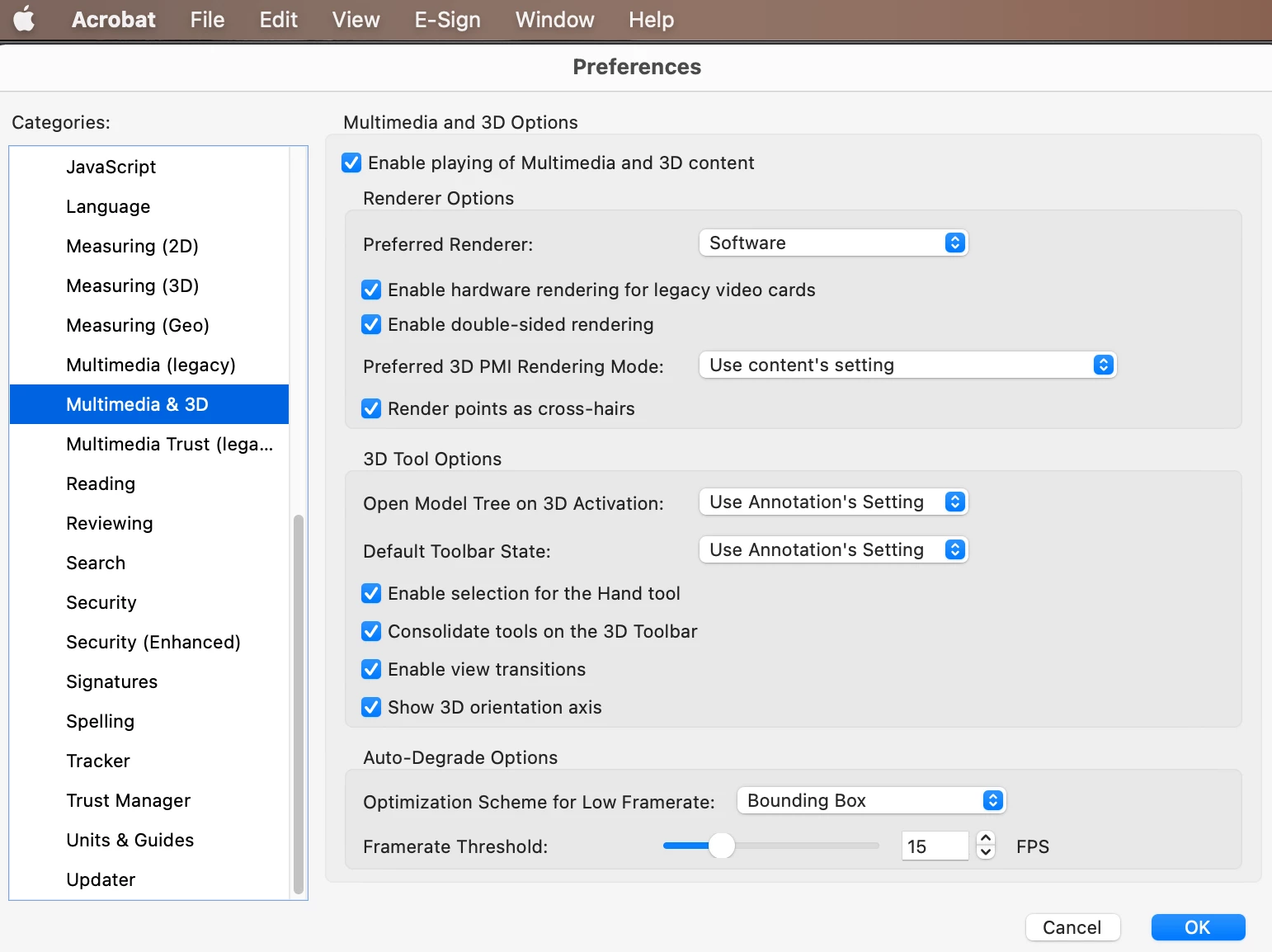Screen dimensions: 1272x952
Task: Click the Framerate Threshold slider knob
Action: [x=722, y=846]
